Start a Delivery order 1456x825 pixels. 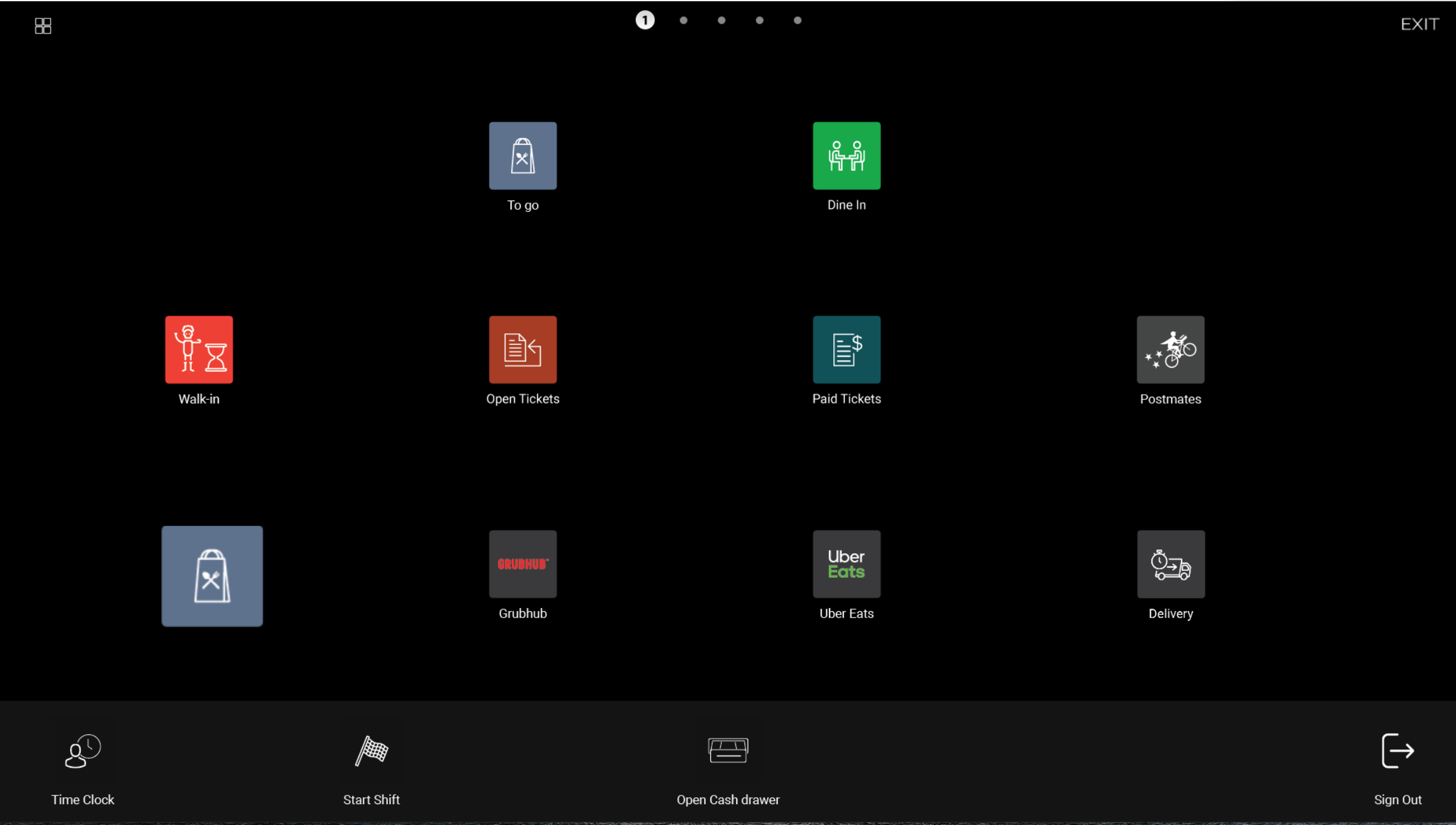coord(1170,564)
